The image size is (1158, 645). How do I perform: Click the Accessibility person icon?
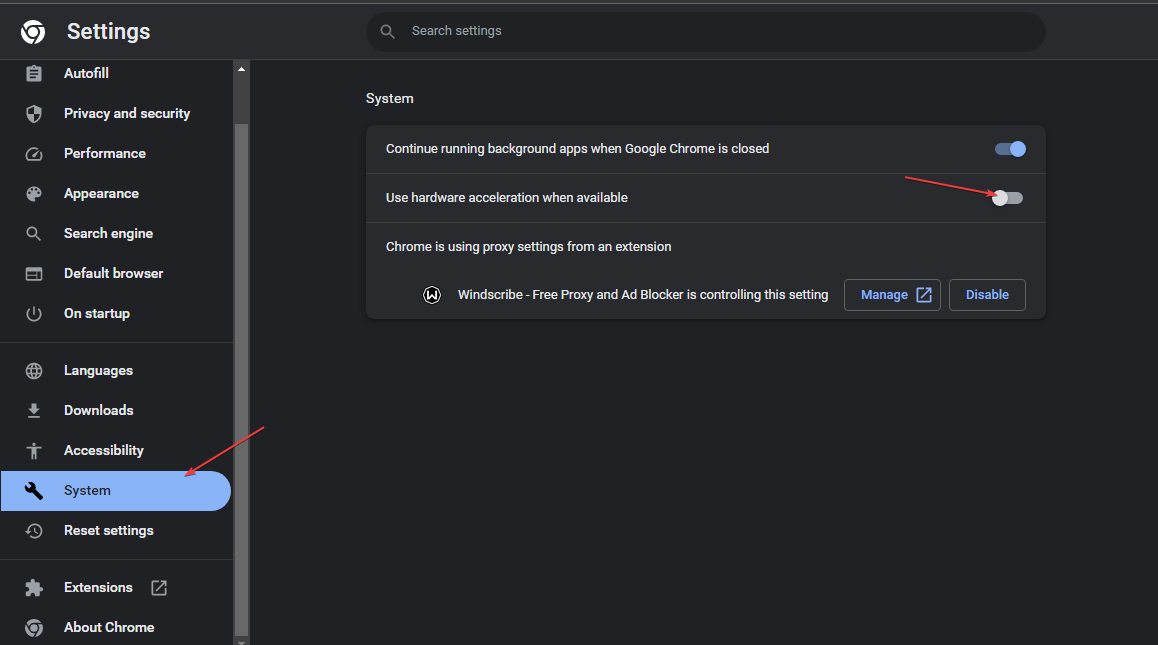tap(34, 451)
